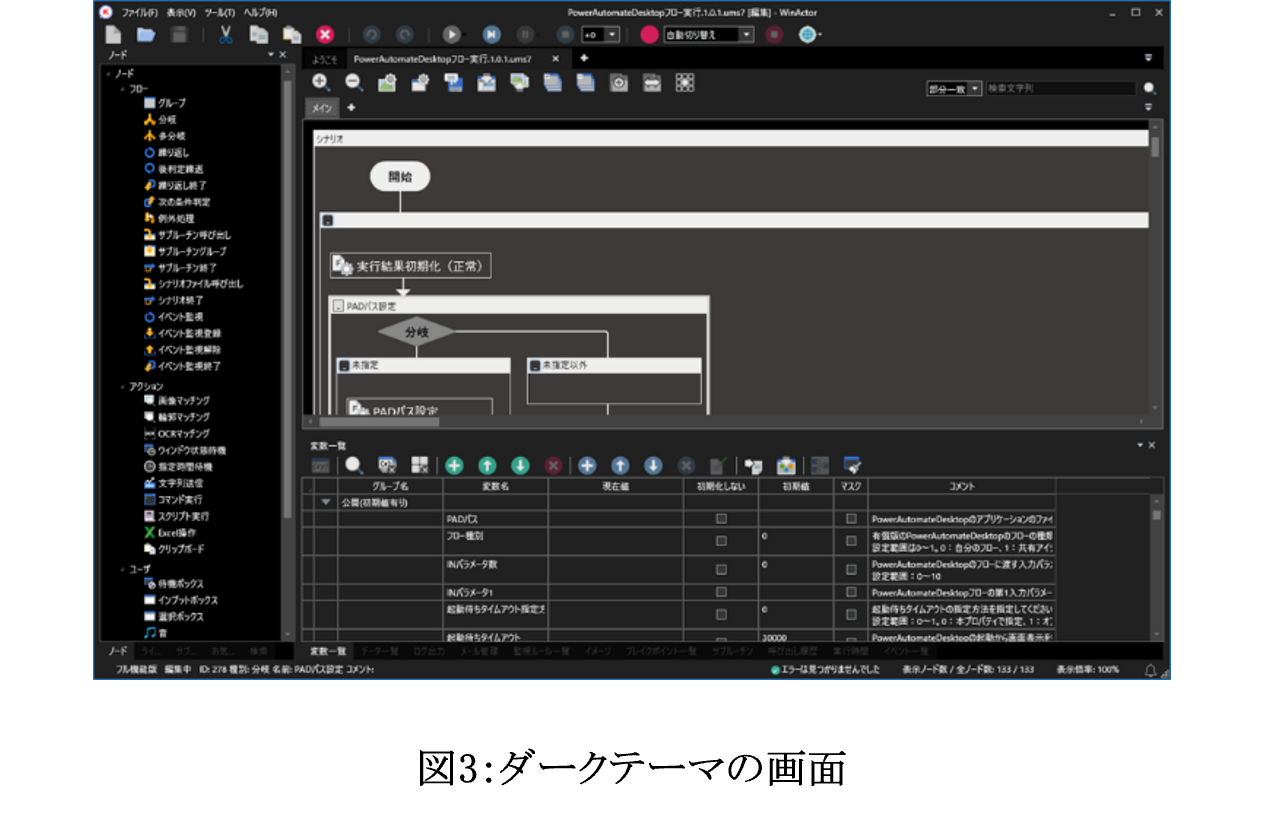
Task: Select the メイン scenario tab
Action: [322, 107]
